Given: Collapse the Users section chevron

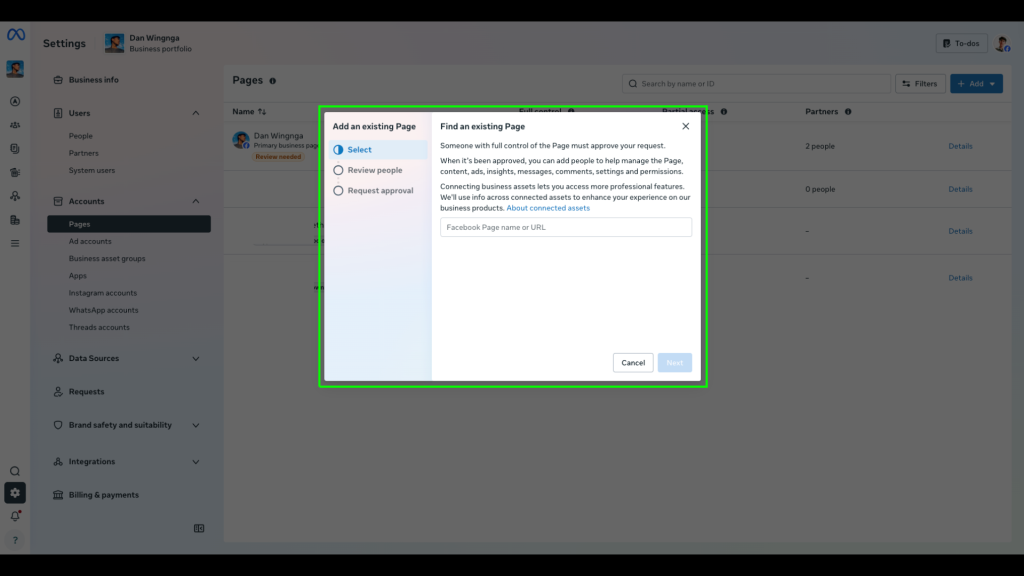Looking at the screenshot, I should coord(196,113).
